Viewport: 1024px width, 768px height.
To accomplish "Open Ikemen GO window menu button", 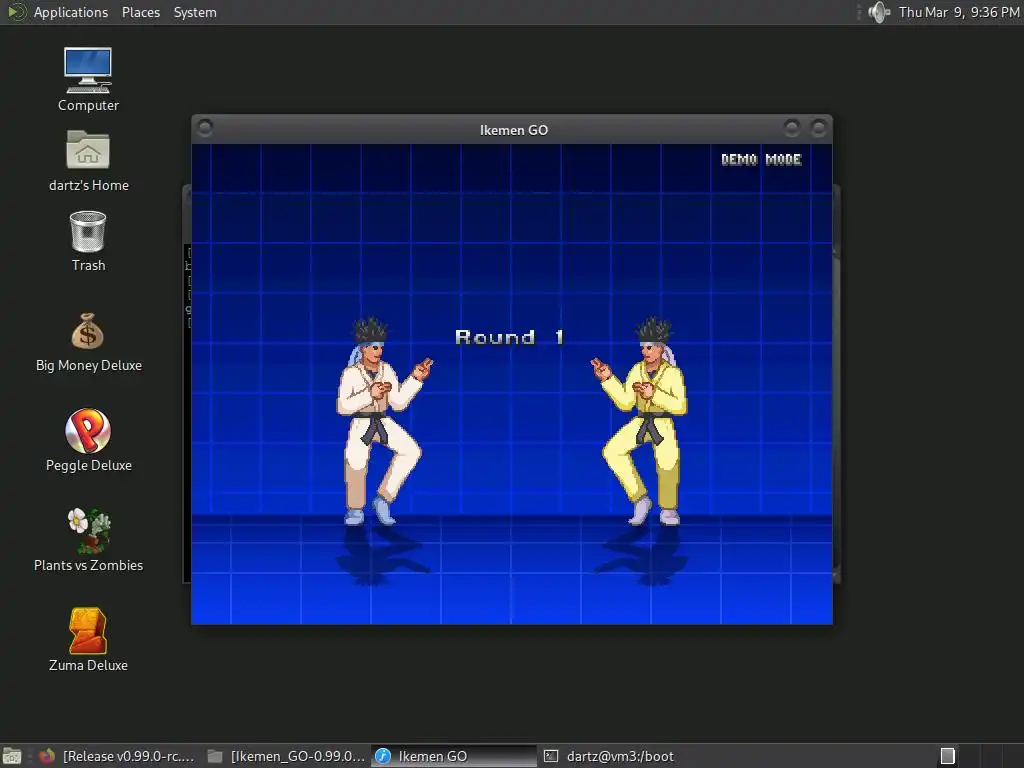I will (x=204, y=128).
